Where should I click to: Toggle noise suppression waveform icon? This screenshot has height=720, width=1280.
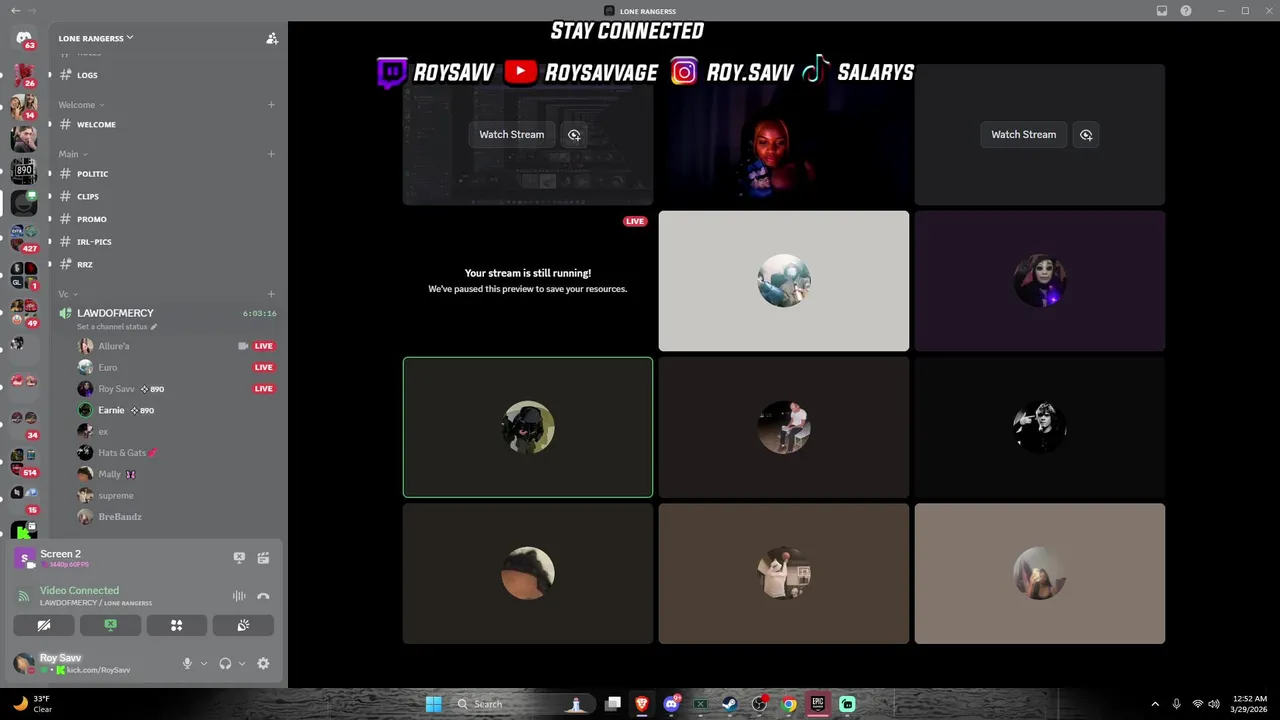point(239,596)
